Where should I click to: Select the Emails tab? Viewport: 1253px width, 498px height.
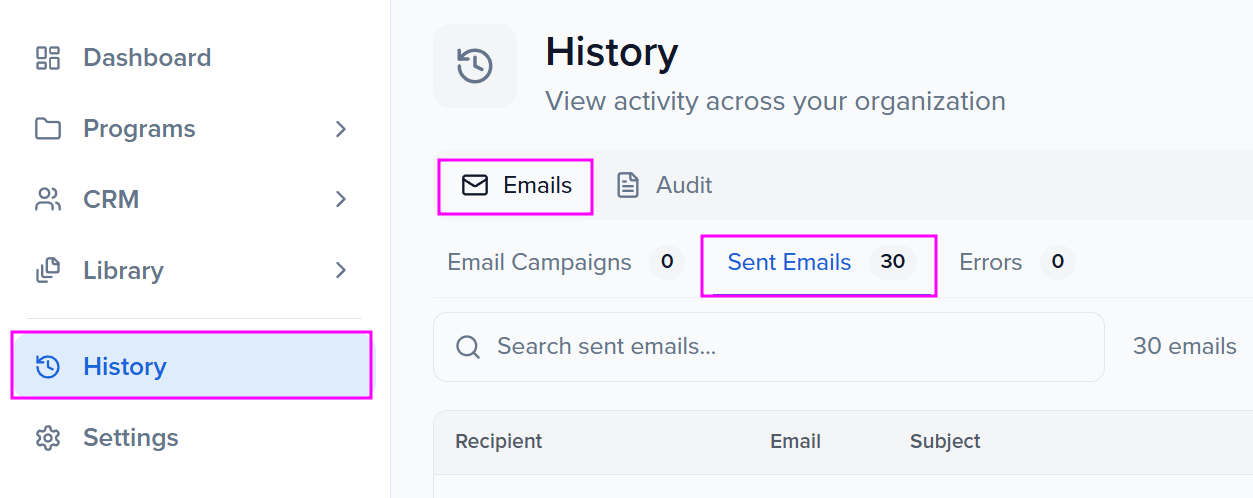[x=516, y=186]
